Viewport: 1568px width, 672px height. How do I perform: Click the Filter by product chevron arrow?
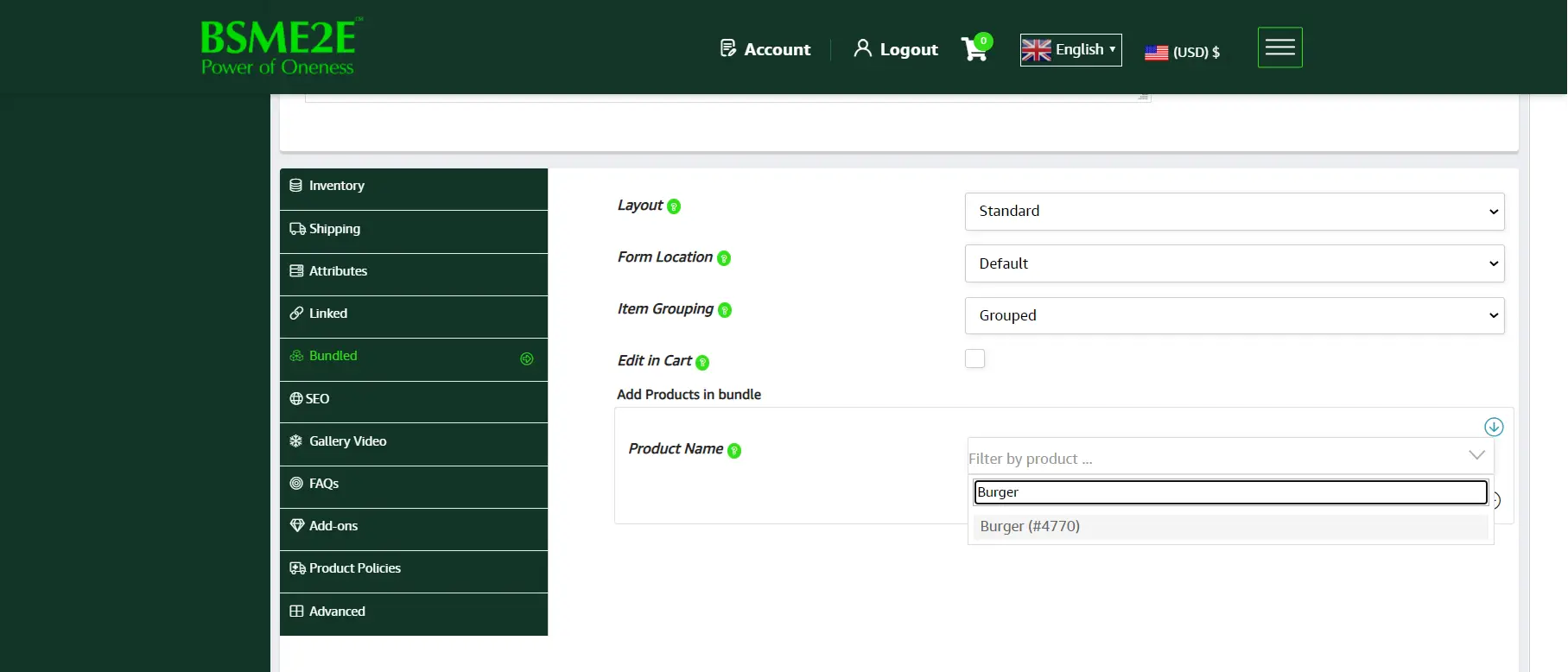pos(1476,455)
